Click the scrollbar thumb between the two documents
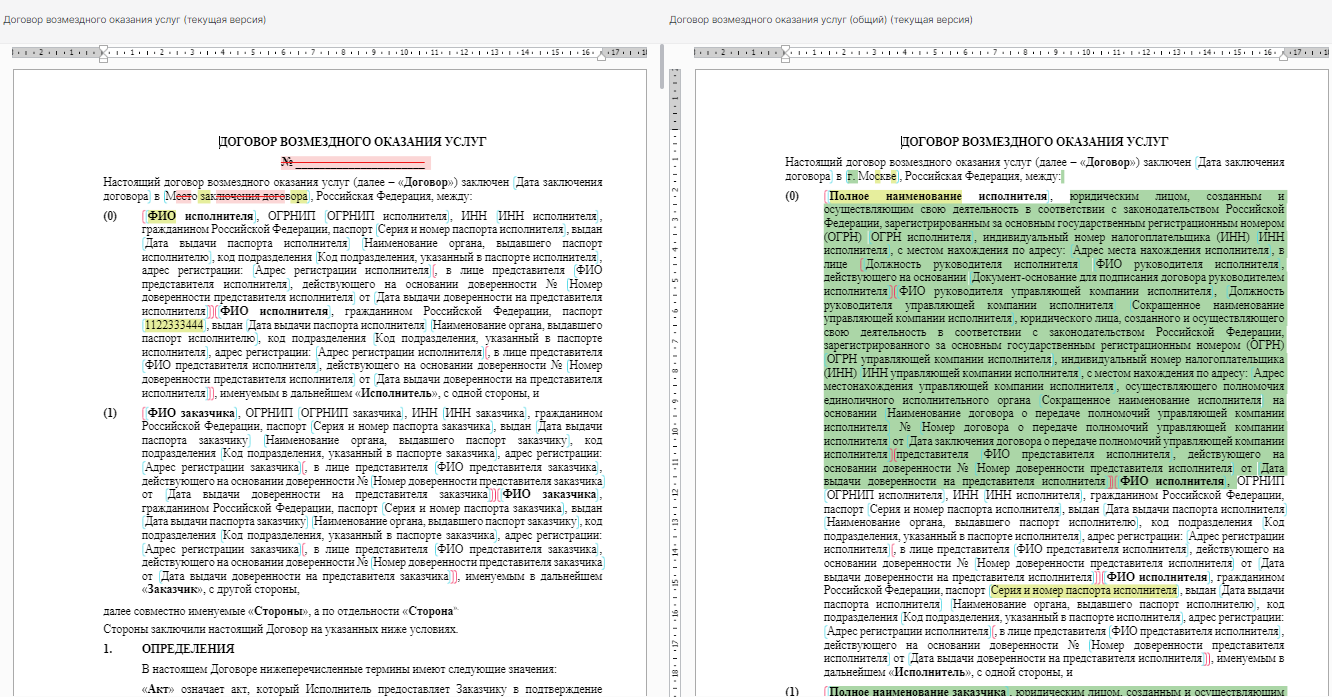This screenshot has height=697, width=1332. [664, 65]
